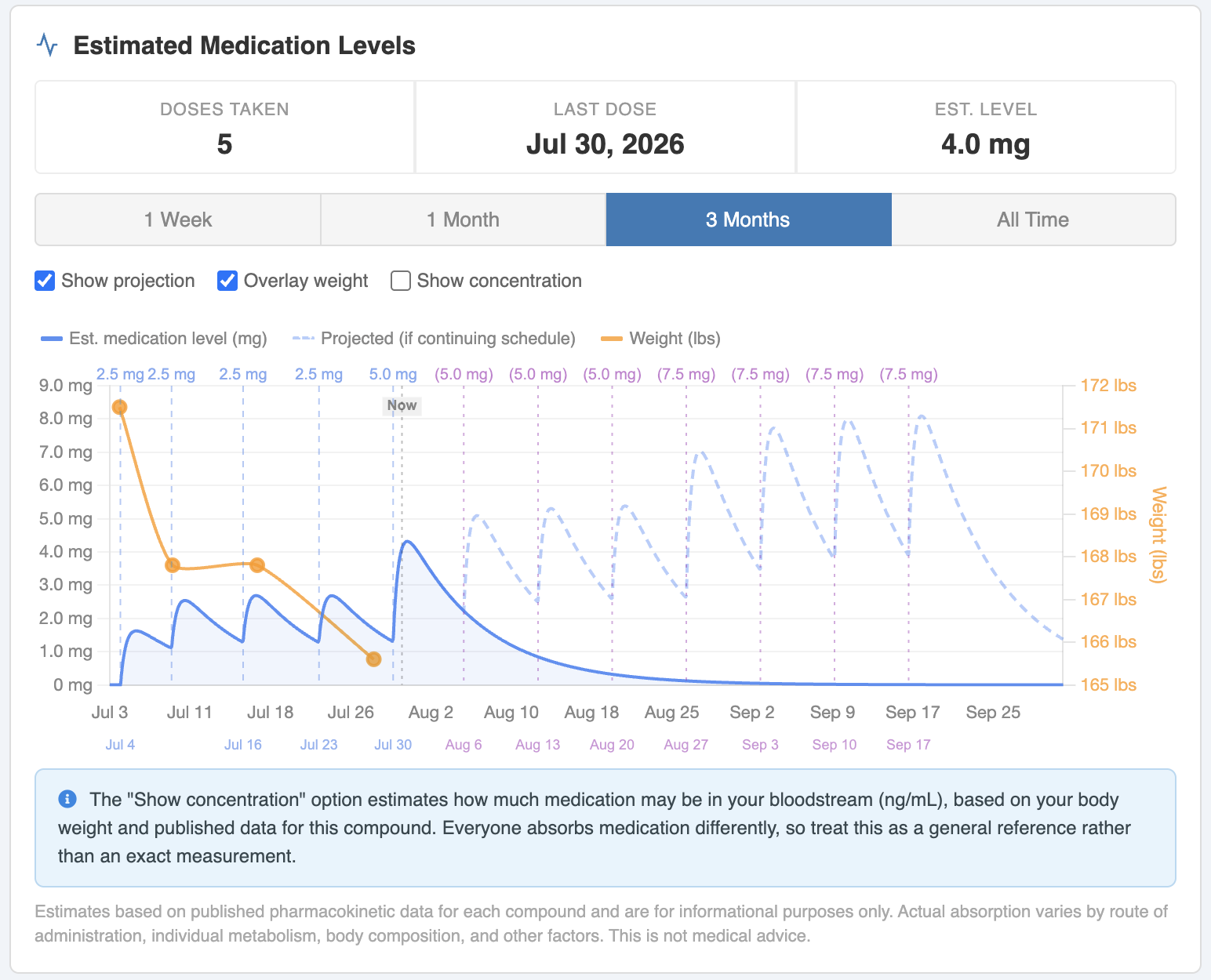The image size is (1211, 980).
Task: Click the 169 lbs right axis label
Action: pyautogui.click(x=1108, y=514)
